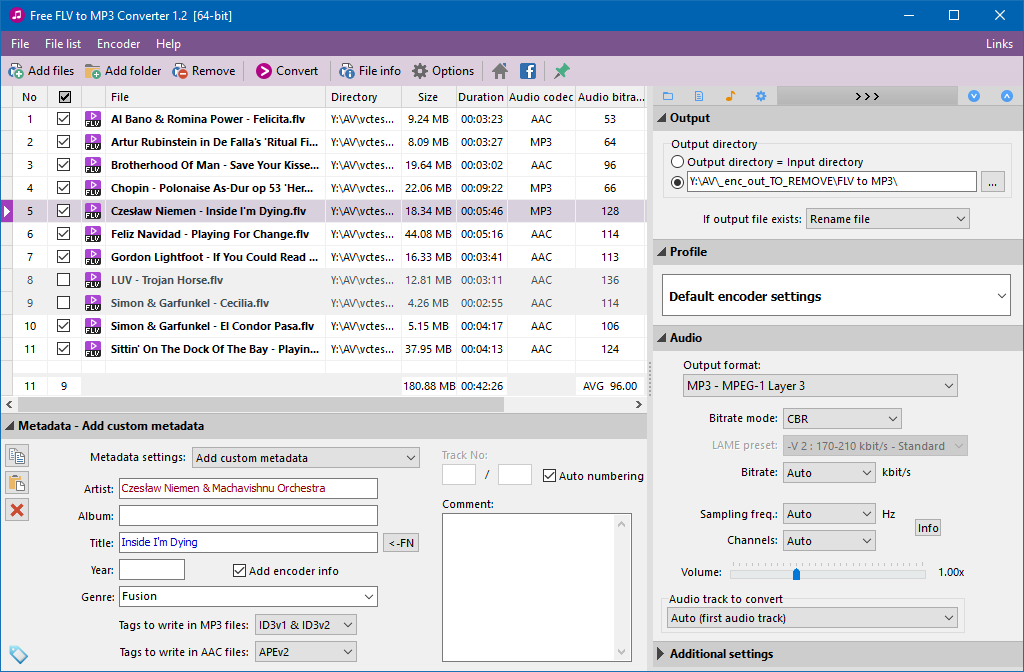Select Output directory = Input directory radio

pos(677,162)
